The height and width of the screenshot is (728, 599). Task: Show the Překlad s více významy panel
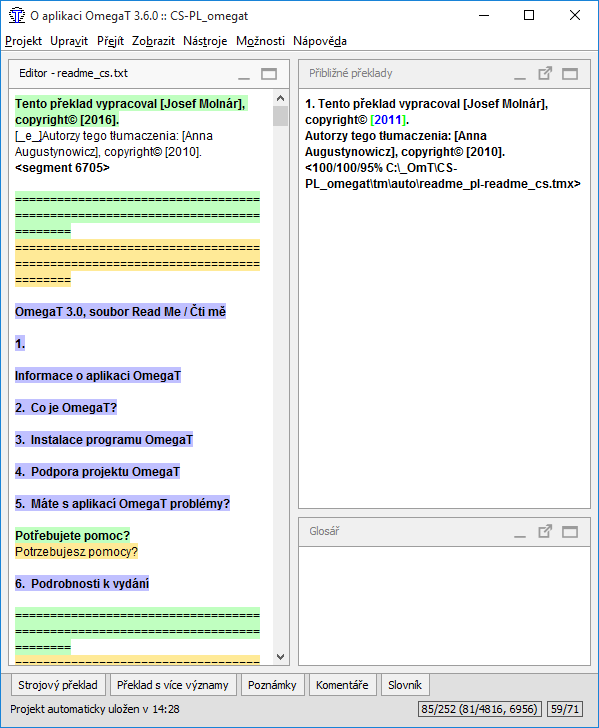[x=173, y=685]
